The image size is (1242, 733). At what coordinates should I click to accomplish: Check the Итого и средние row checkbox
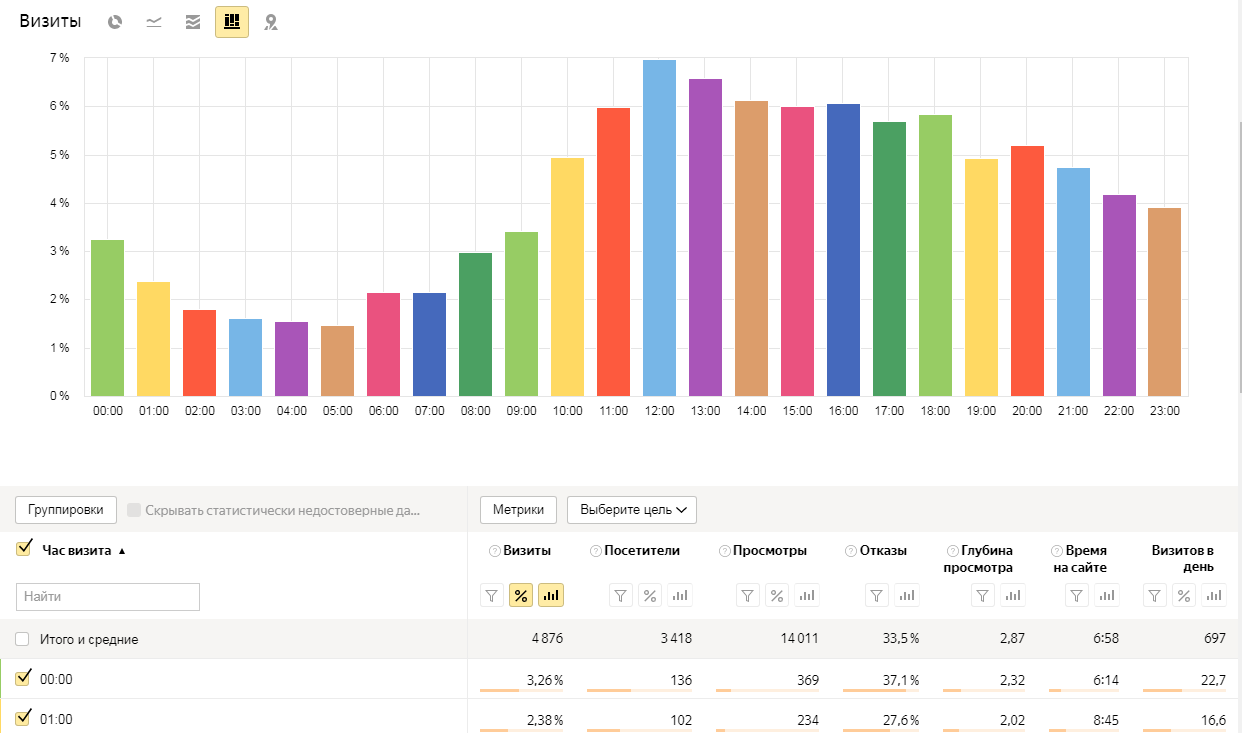coord(23,639)
